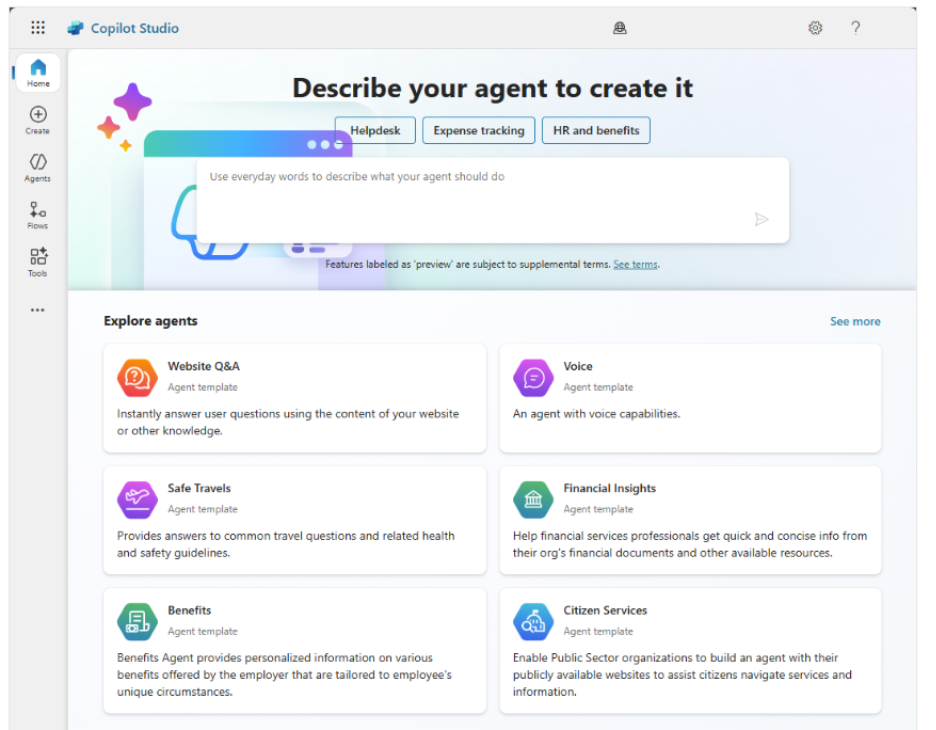Click the Benefits Agent description text
The image size is (936, 730).
coord(284,674)
